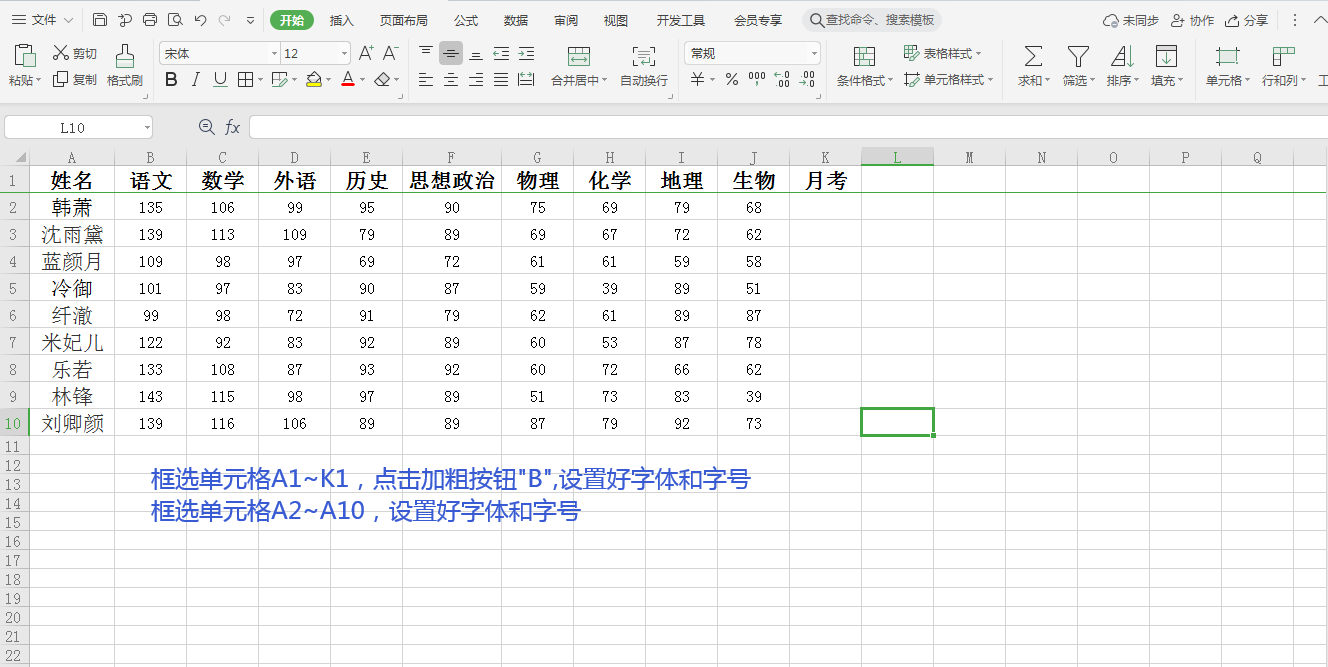This screenshot has width=1328, height=667.
Task: Open Print Preview icon
Action: (175, 20)
